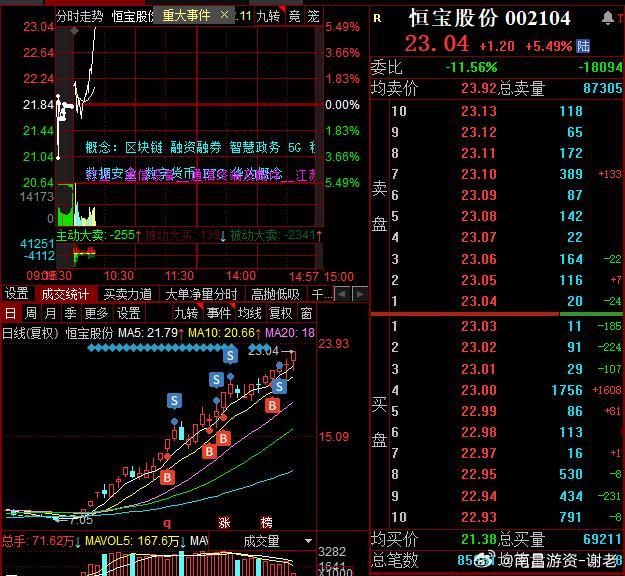
Task: Select the 分时走势 tab
Action: point(80,16)
